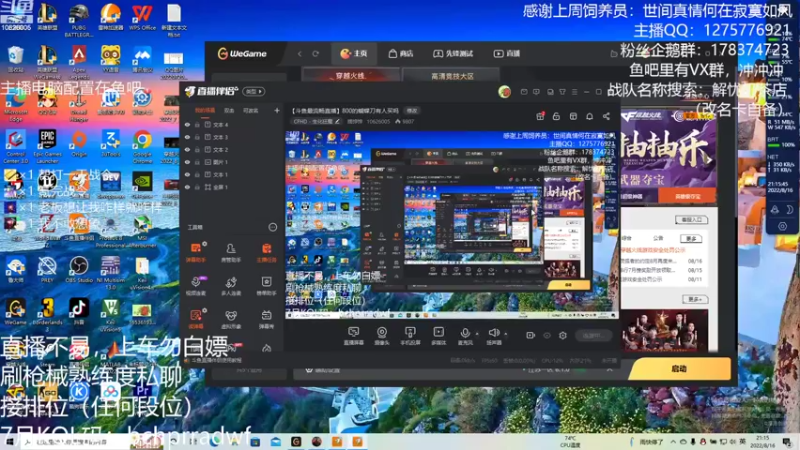Toggle visibility eye of the 文本 3 layer
Image resolution: width=800 pixels, height=450 pixels.
pos(187,137)
